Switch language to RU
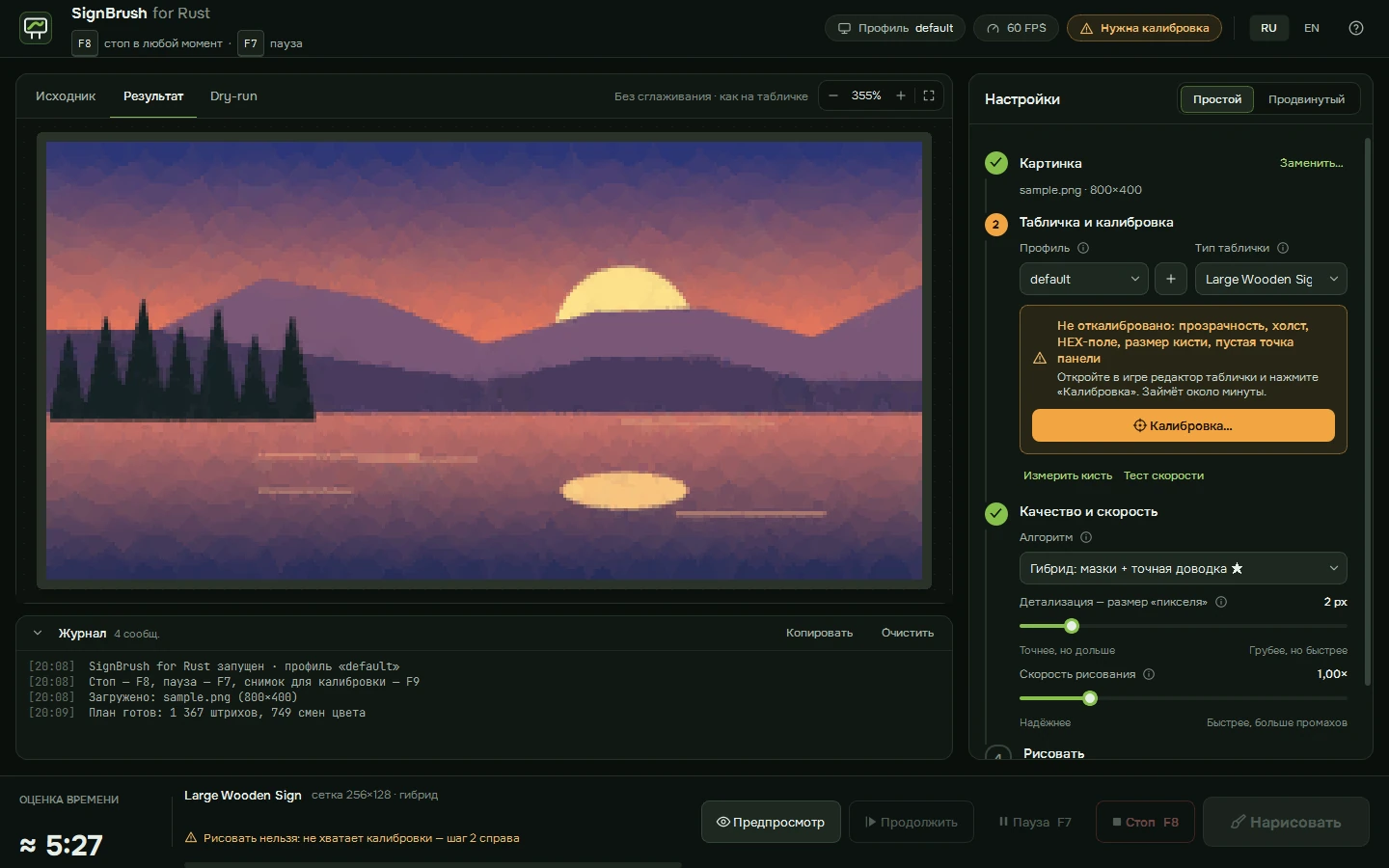1389x868 pixels. click(x=1268, y=28)
